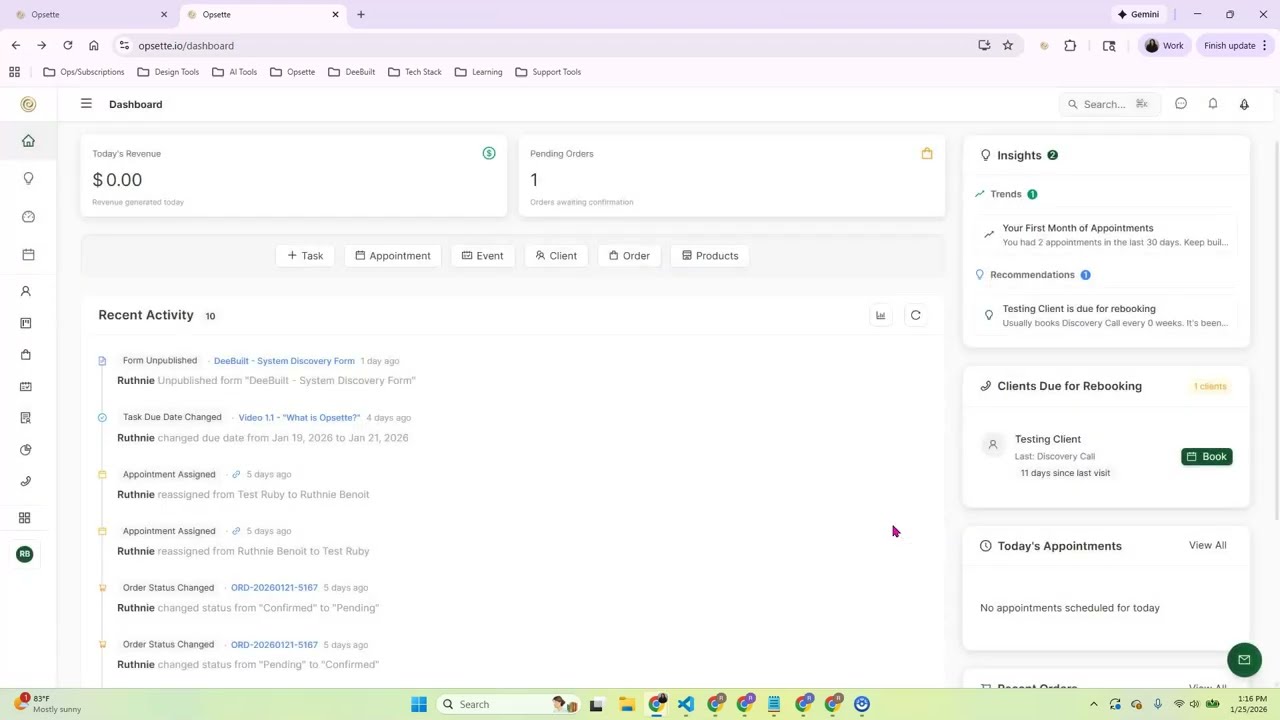Click the rocket icon in the header
Screen dimensions: 1280x720
[1244, 104]
